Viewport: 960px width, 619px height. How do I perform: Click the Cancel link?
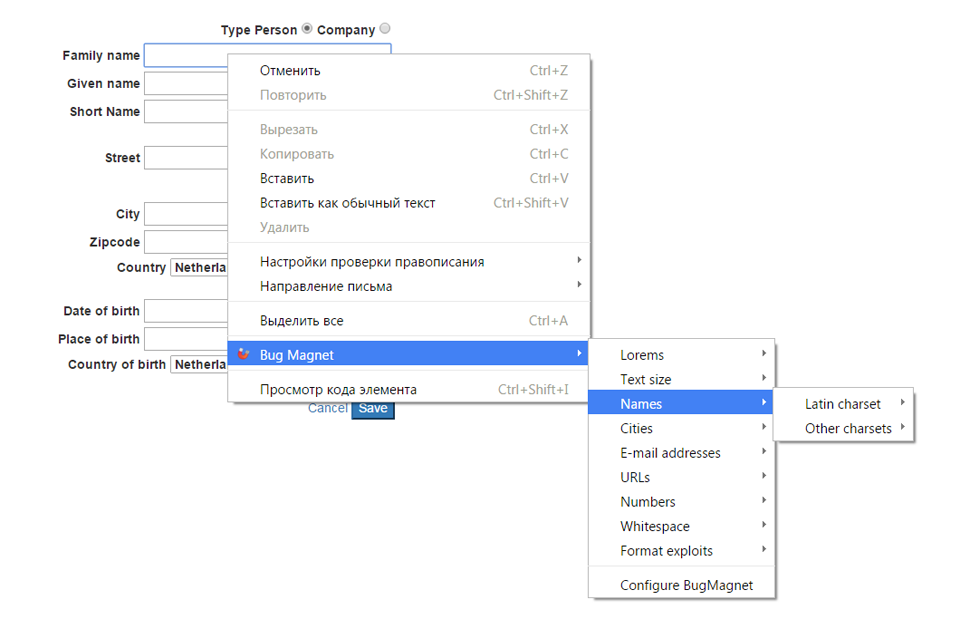(x=327, y=408)
